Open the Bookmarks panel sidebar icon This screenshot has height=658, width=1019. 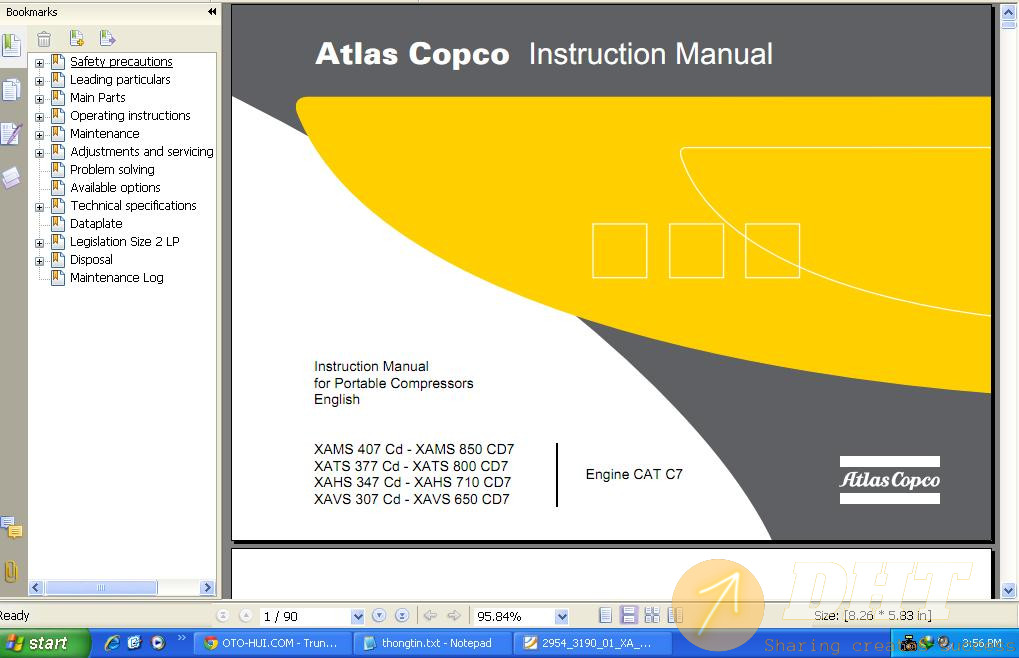click(11, 44)
